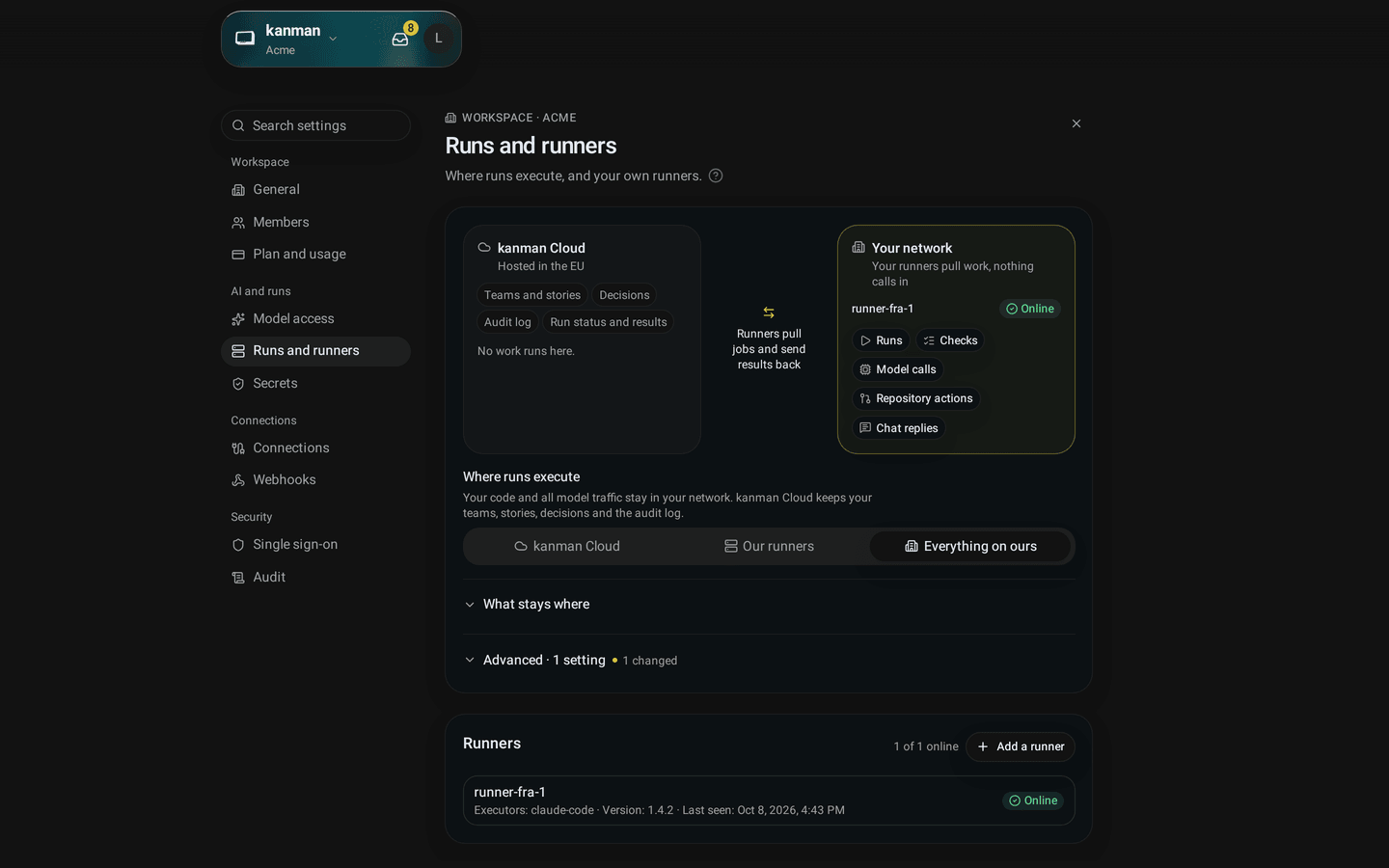Screen dimensions: 1389x868
Task: Click the Chat replies chip
Action: [899, 428]
